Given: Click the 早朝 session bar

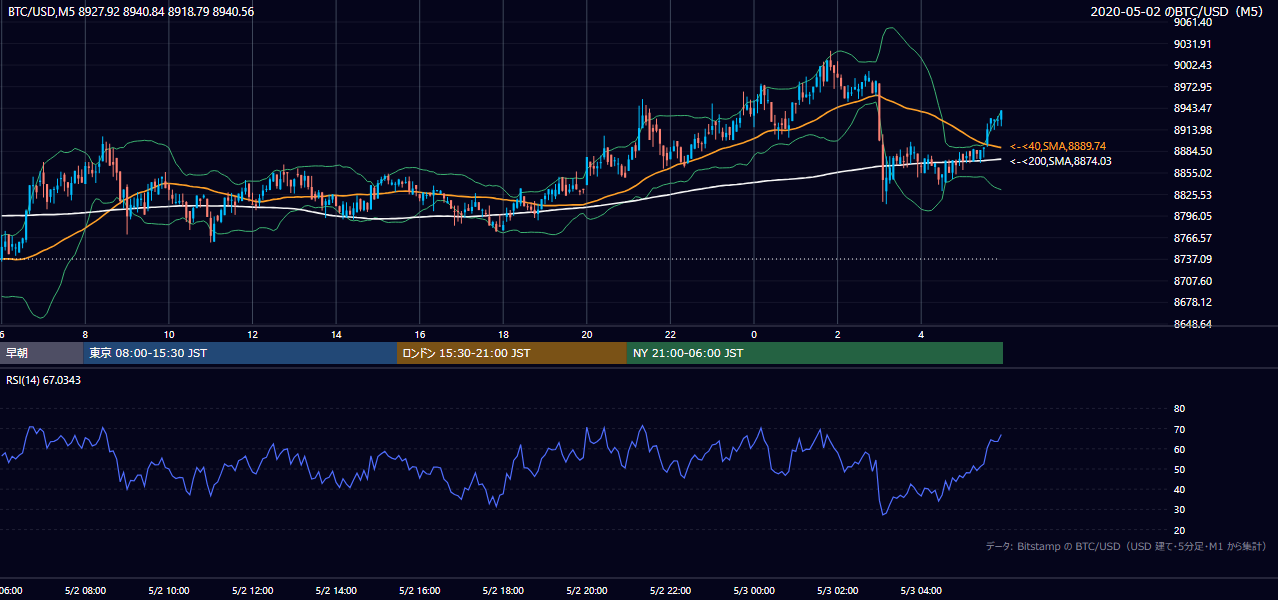Looking at the screenshot, I should coord(42,353).
